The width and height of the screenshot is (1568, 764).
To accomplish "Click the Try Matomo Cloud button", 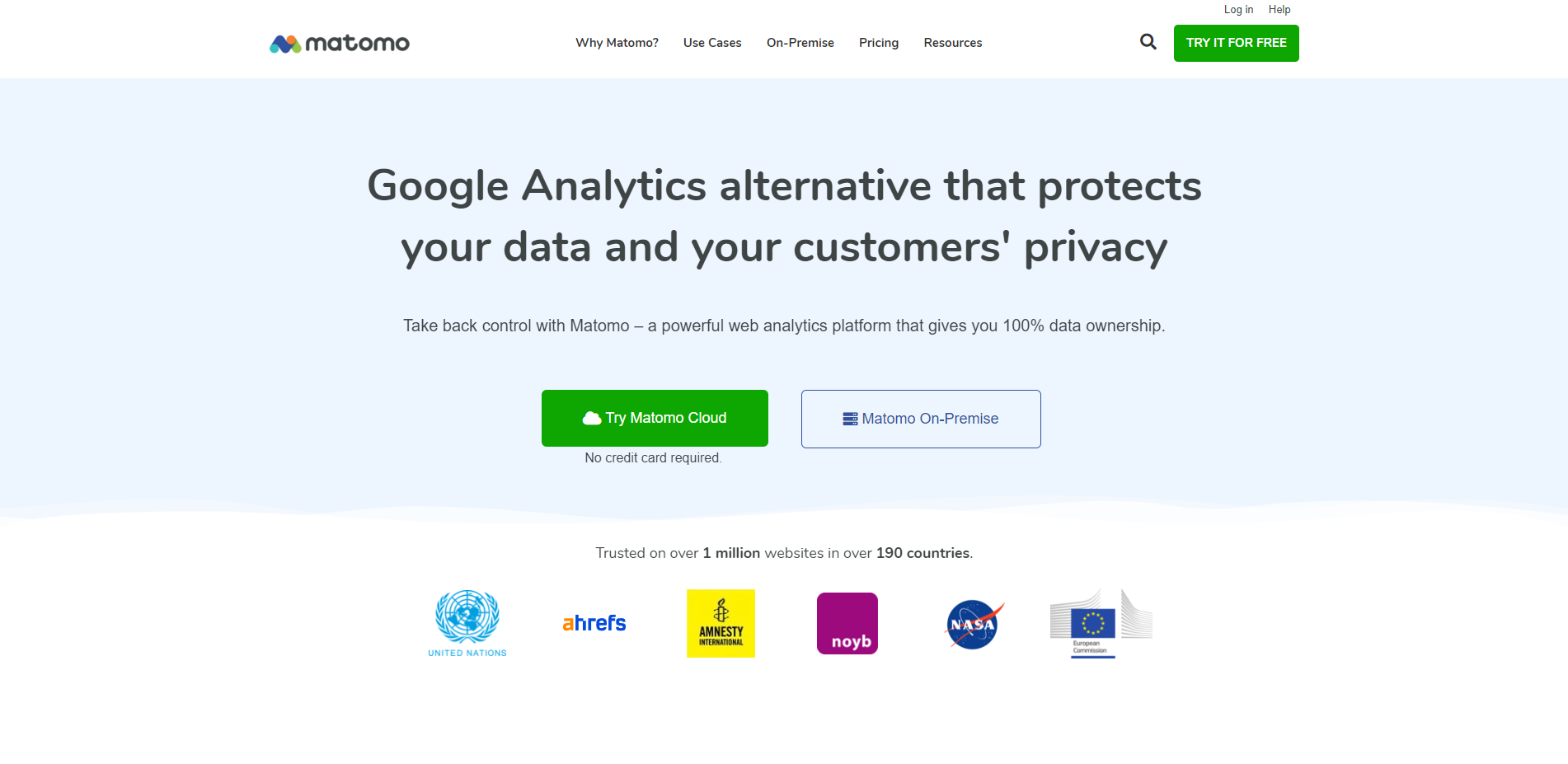I will (x=655, y=418).
